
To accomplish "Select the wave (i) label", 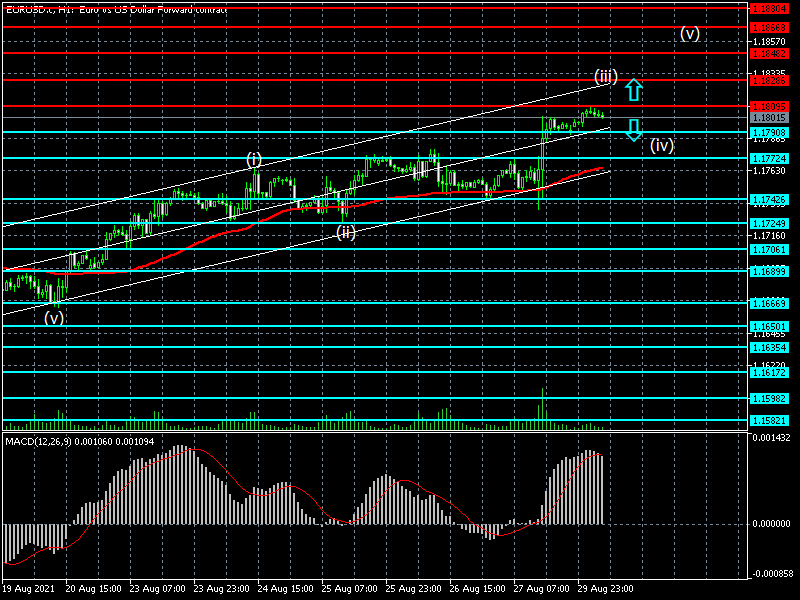I will pyautogui.click(x=254, y=160).
